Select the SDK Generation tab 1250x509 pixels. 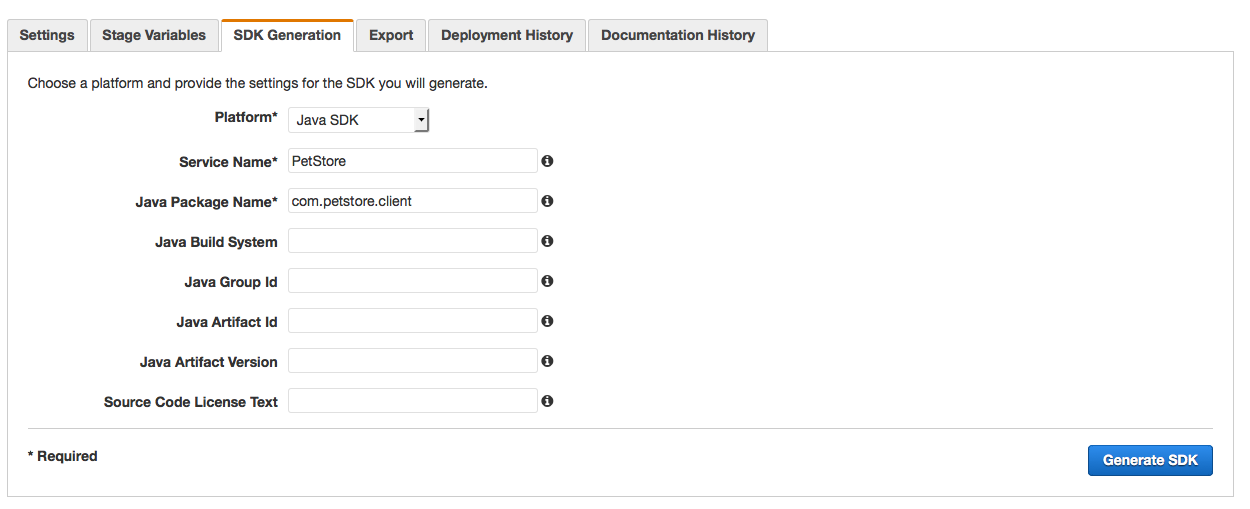tap(287, 35)
